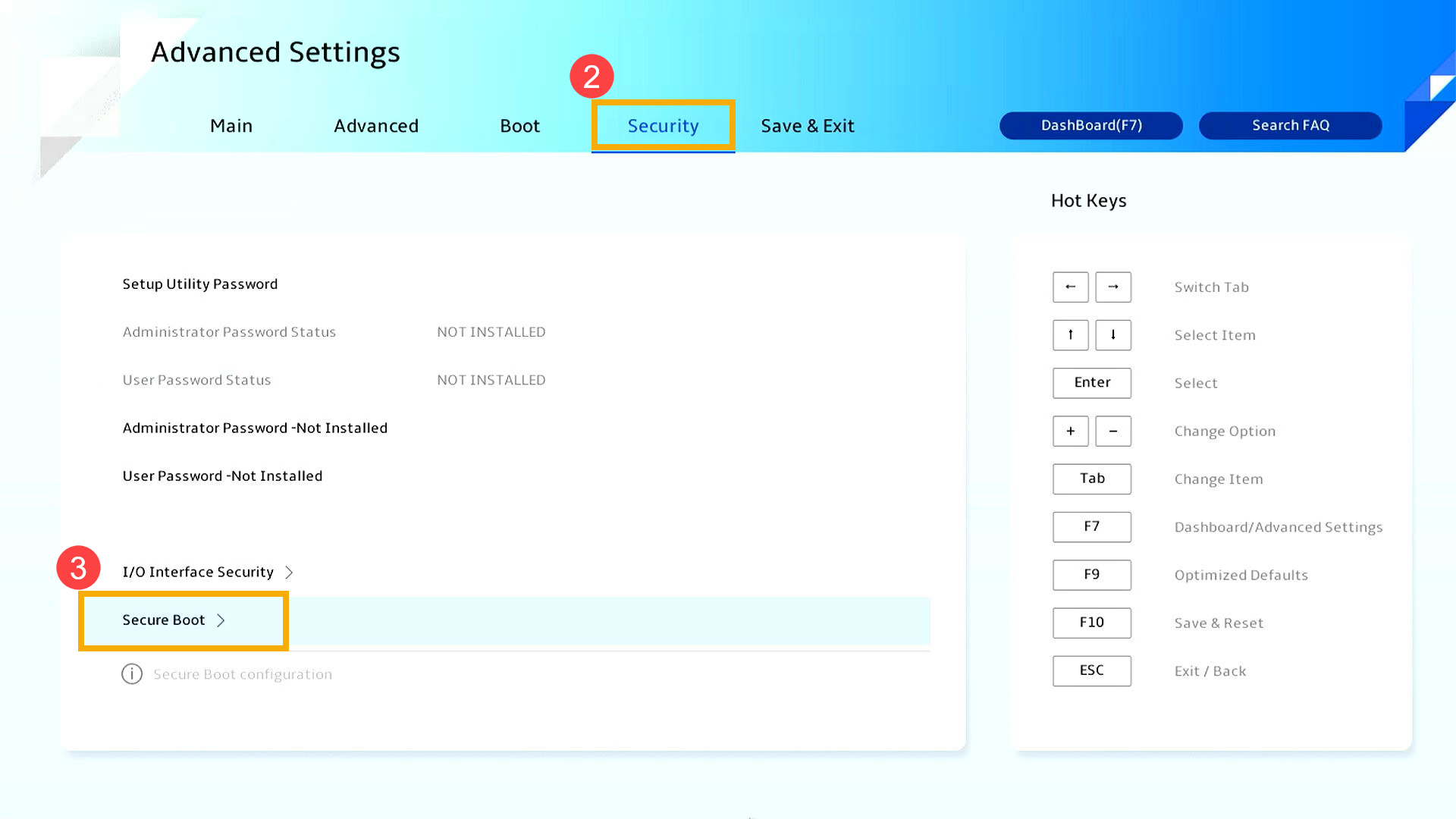Viewport: 1456px width, 819px height.
Task: Click the info icon beside Secure Boot configuration
Action: pyautogui.click(x=132, y=673)
